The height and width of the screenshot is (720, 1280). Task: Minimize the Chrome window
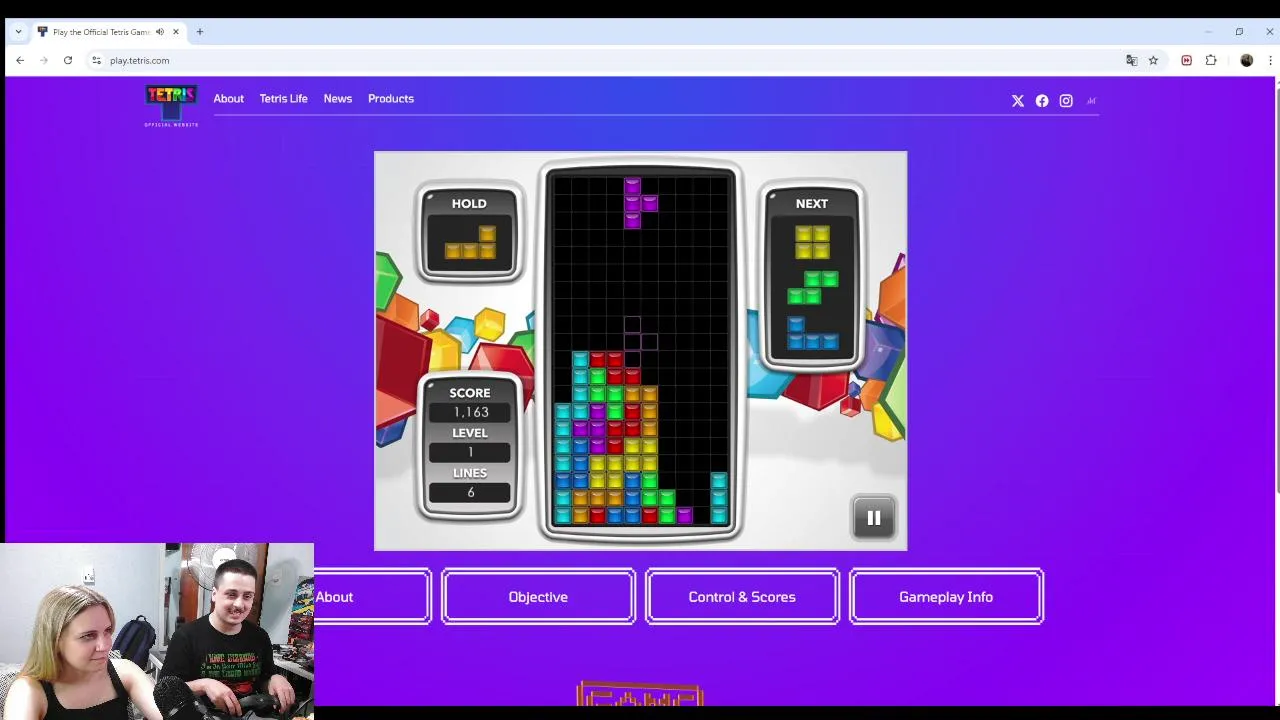coord(1208,32)
